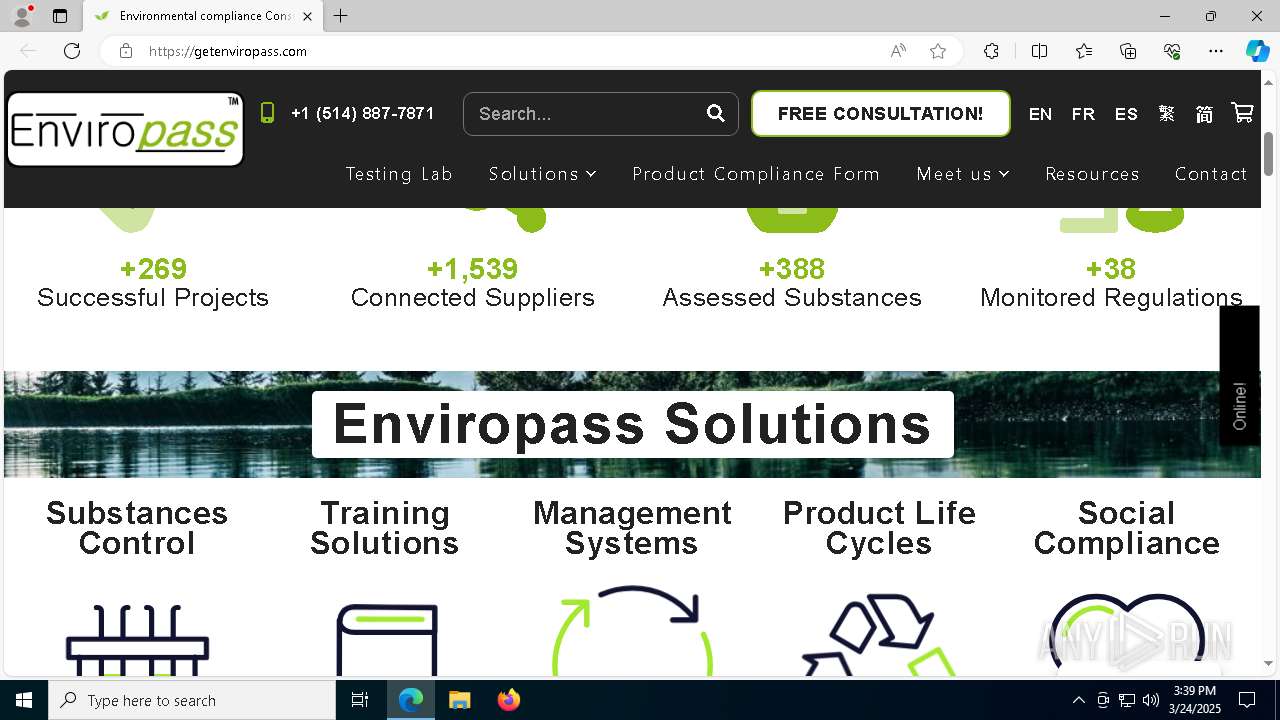1280x720 pixels.
Task: Go to the Contact page
Action: coord(1211,174)
